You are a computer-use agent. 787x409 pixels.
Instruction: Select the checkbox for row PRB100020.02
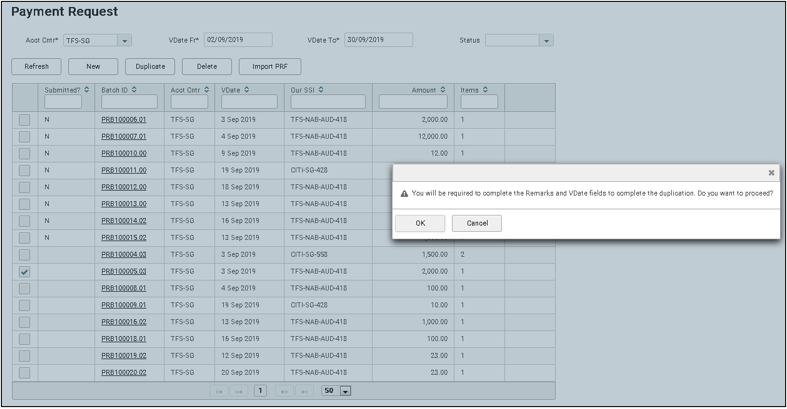coord(25,372)
